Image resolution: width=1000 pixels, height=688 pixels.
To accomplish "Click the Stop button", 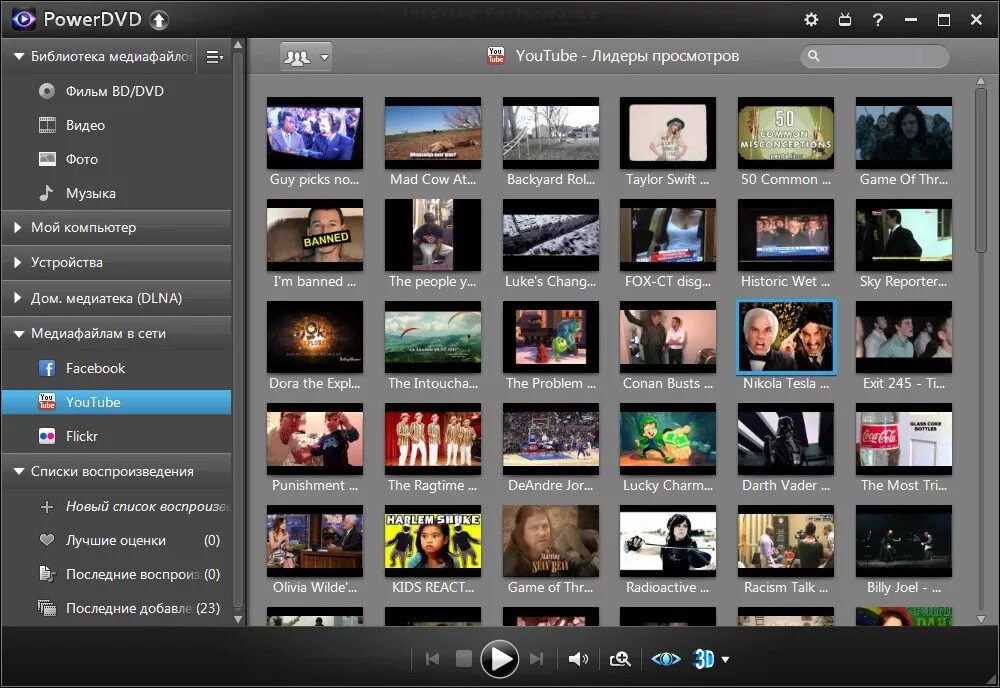I will [464, 659].
